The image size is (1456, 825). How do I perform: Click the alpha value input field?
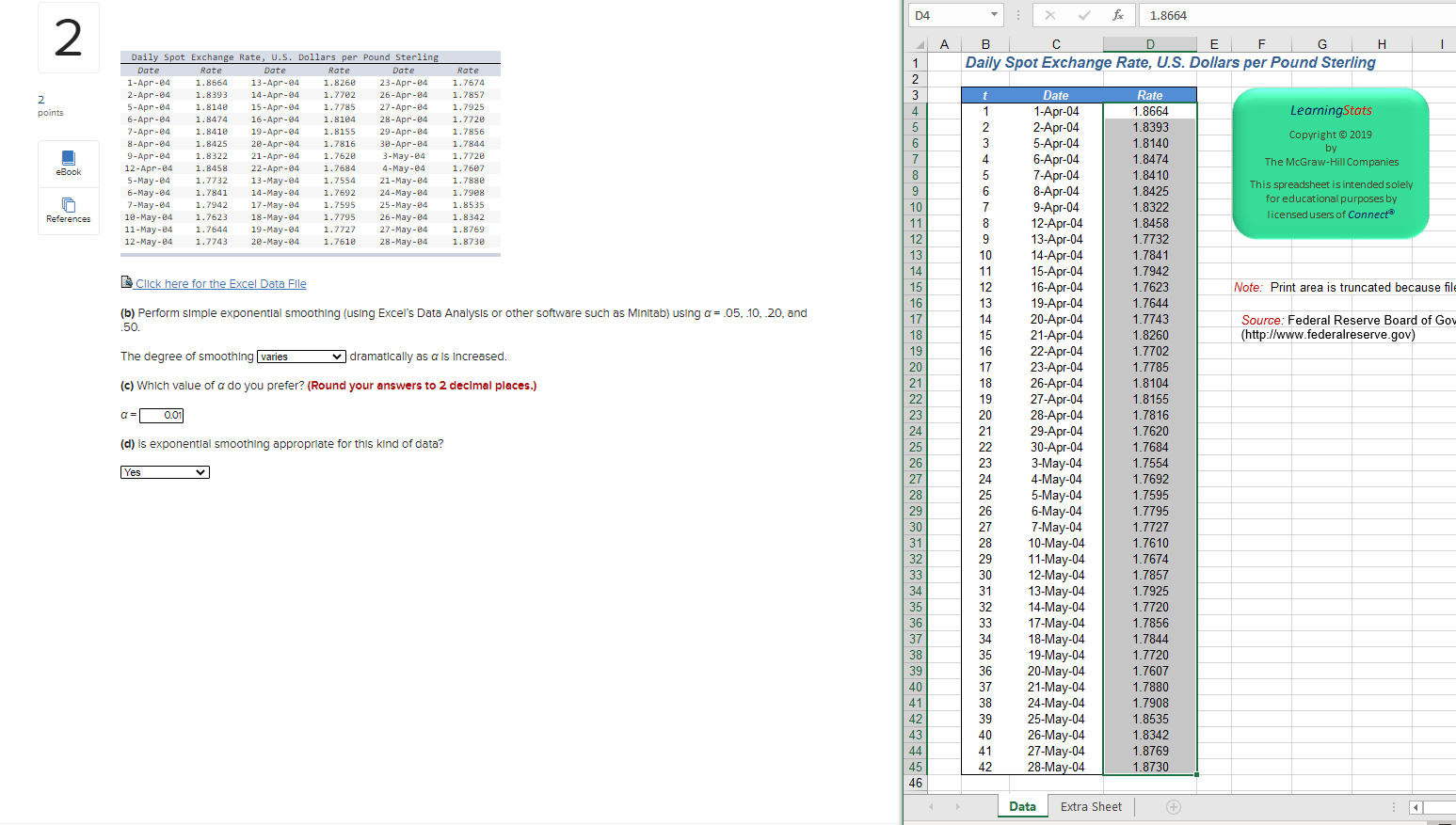[x=161, y=415]
